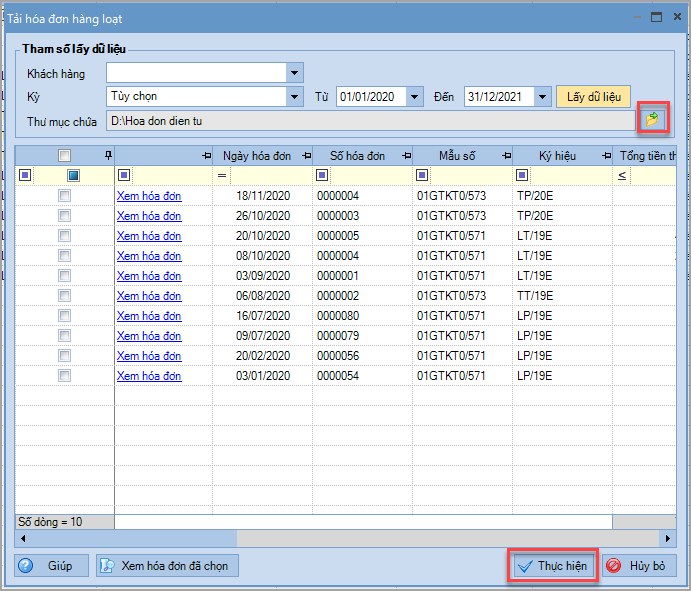Select the invoice number 0000080 cell

[363, 316]
